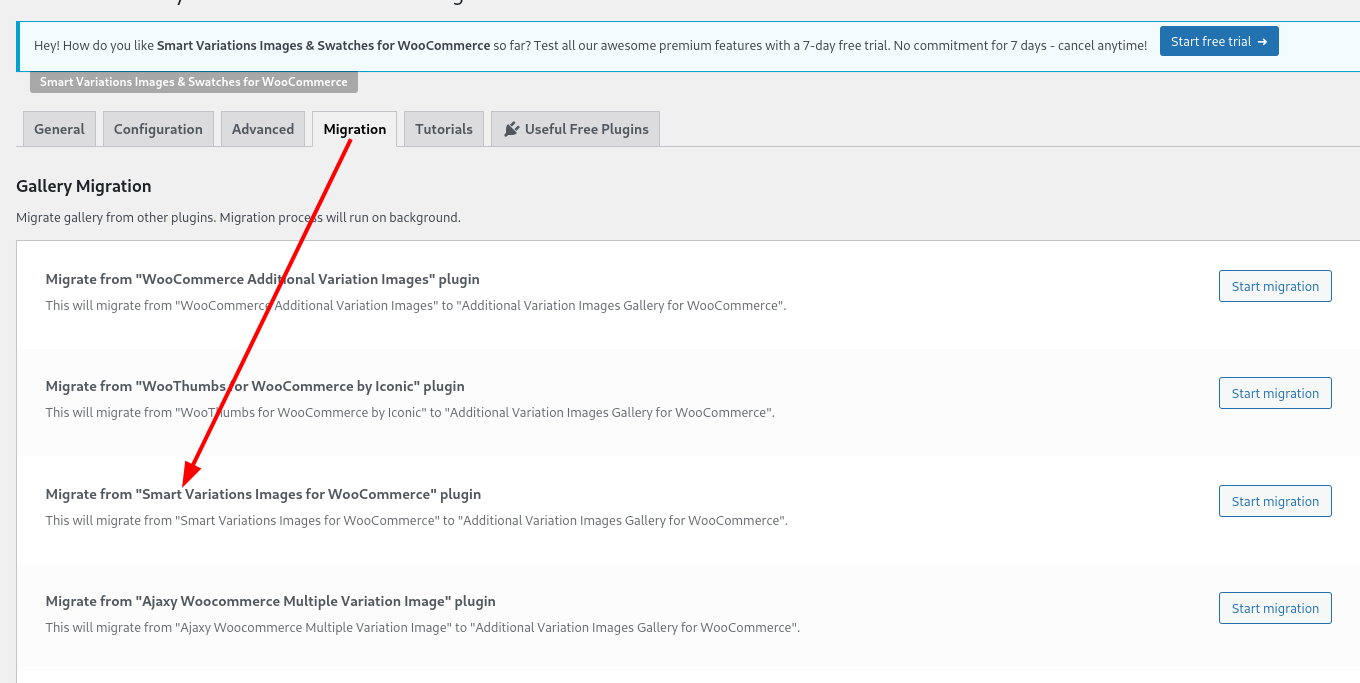Go to the Tutorials tab
This screenshot has height=683, width=1360.
(x=444, y=129)
